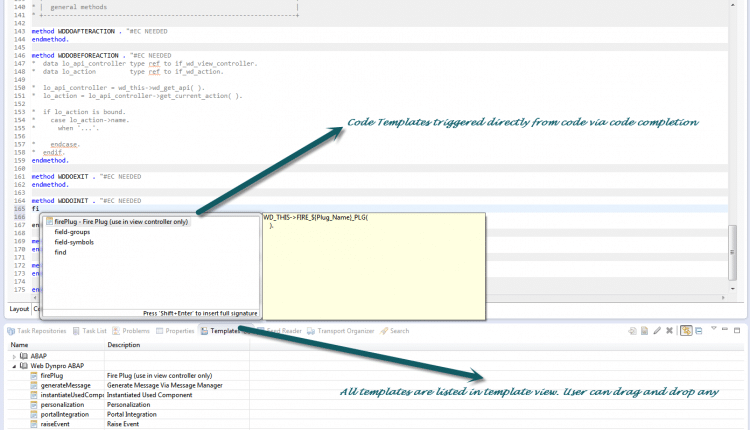The width and height of the screenshot is (750, 430).
Task: Expand the ABAP template category
Action: pos(14,356)
